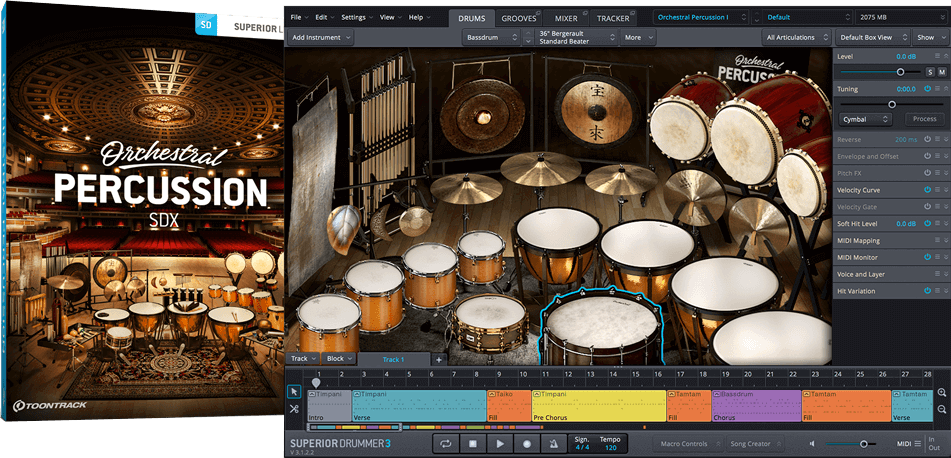This screenshot has height=458, width=951.
Task: Open the Add Instrument dropdown
Action: tap(321, 37)
